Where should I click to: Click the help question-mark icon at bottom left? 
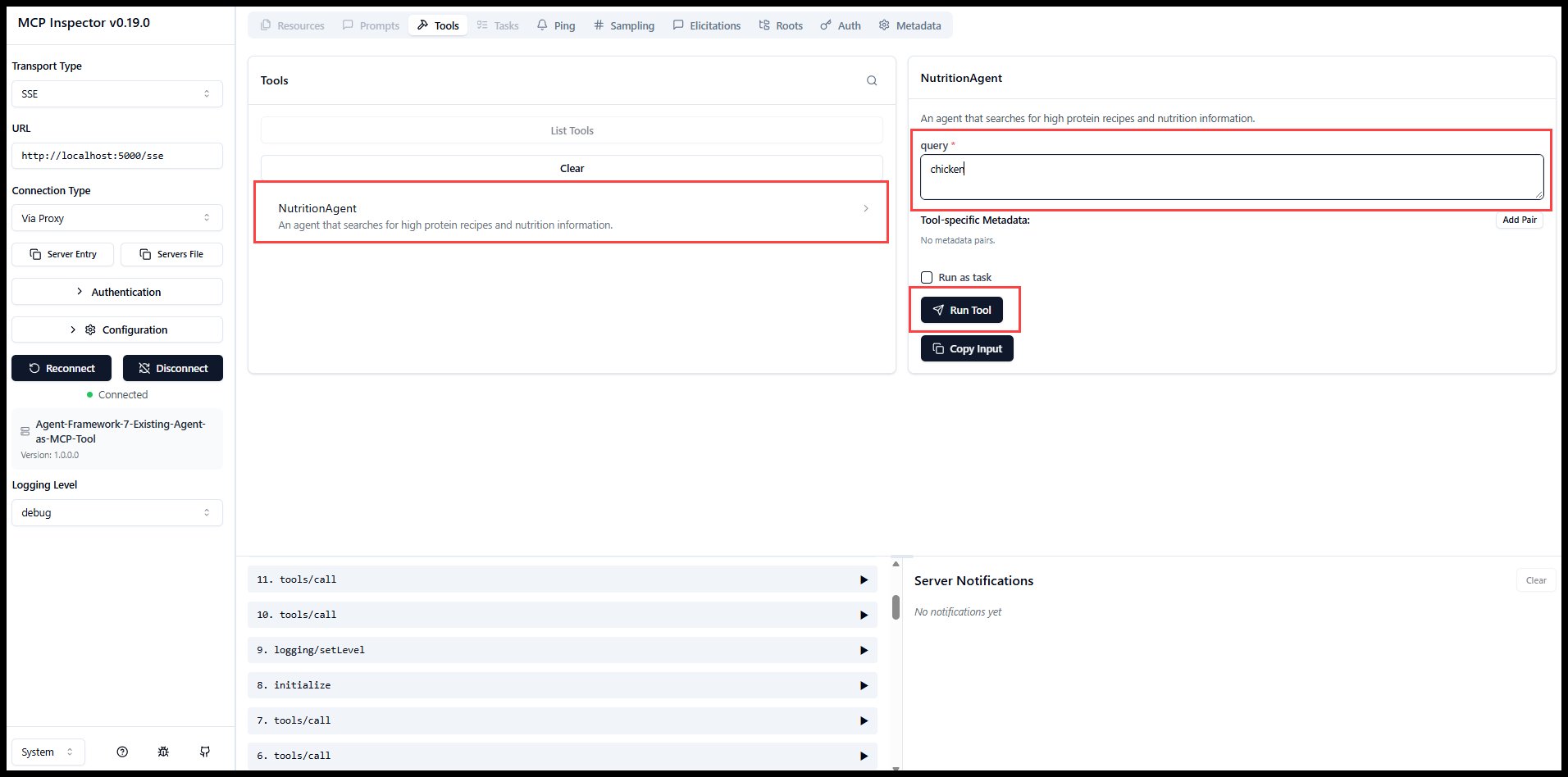pyautogui.click(x=122, y=752)
